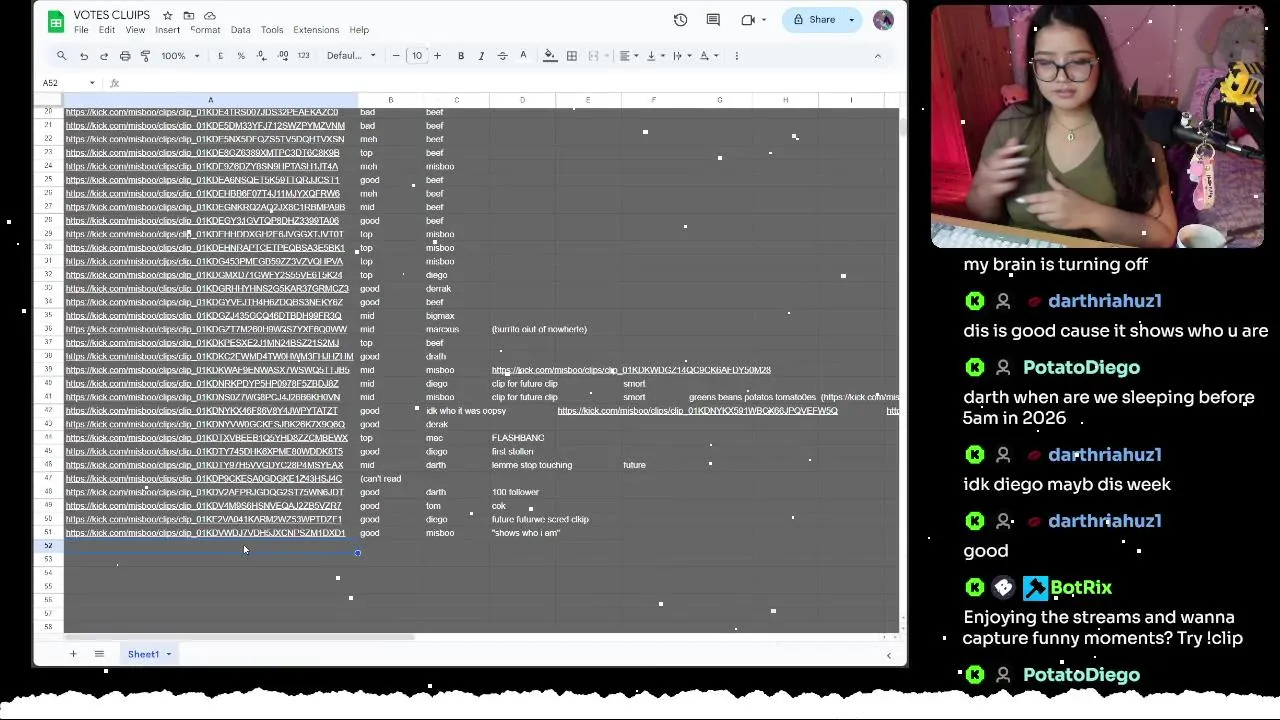Open the name box A52 dropdown
1280x720 pixels.
tap(92, 83)
